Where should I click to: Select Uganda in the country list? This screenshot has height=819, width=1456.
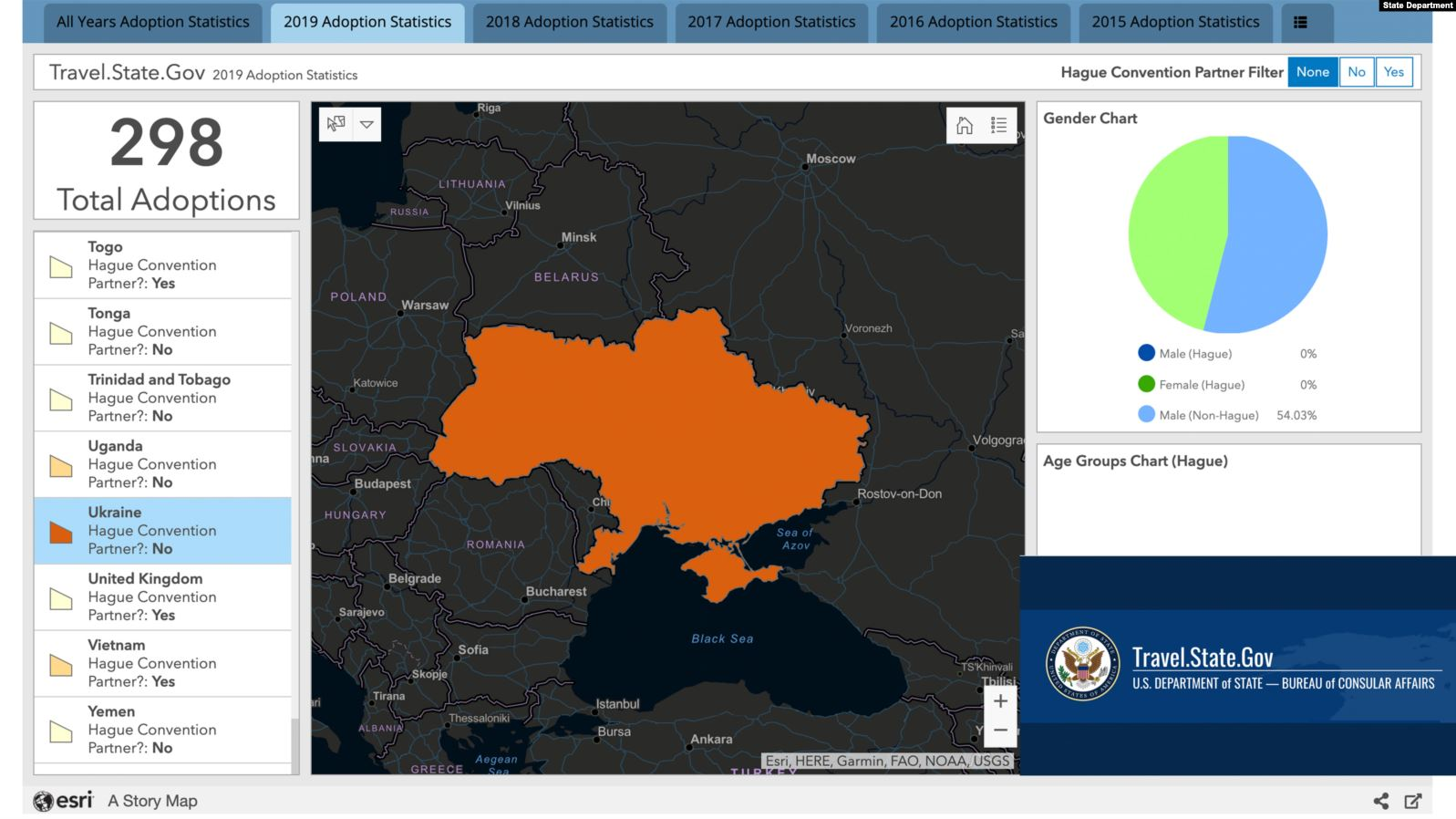click(162, 464)
